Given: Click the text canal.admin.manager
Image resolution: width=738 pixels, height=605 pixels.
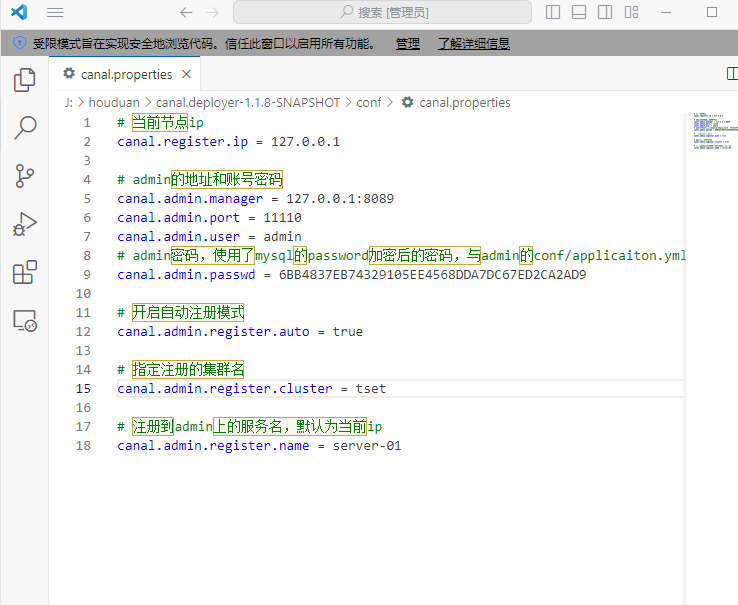Looking at the screenshot, I should pyautogui.click(x=190, y=199).
